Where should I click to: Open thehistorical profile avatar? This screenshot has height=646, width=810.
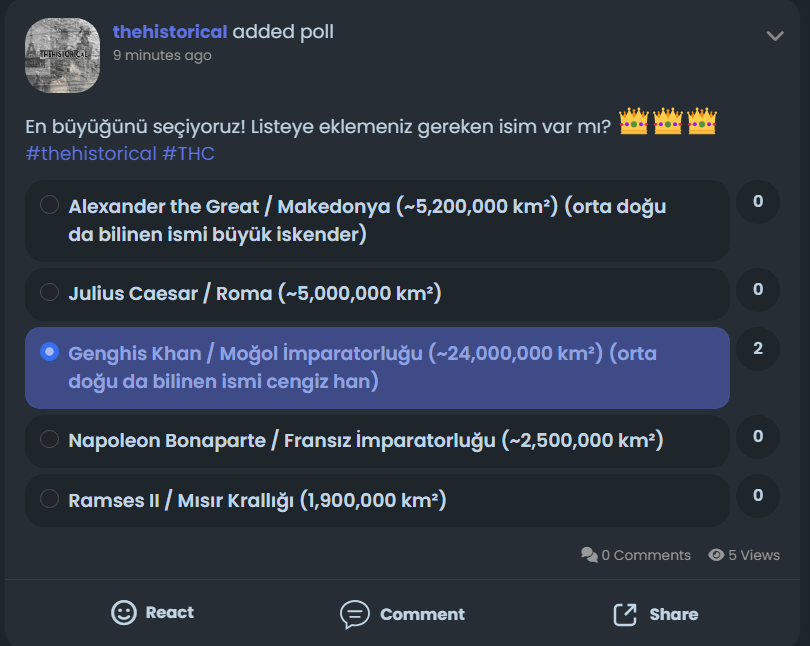[x=62, y=56]
